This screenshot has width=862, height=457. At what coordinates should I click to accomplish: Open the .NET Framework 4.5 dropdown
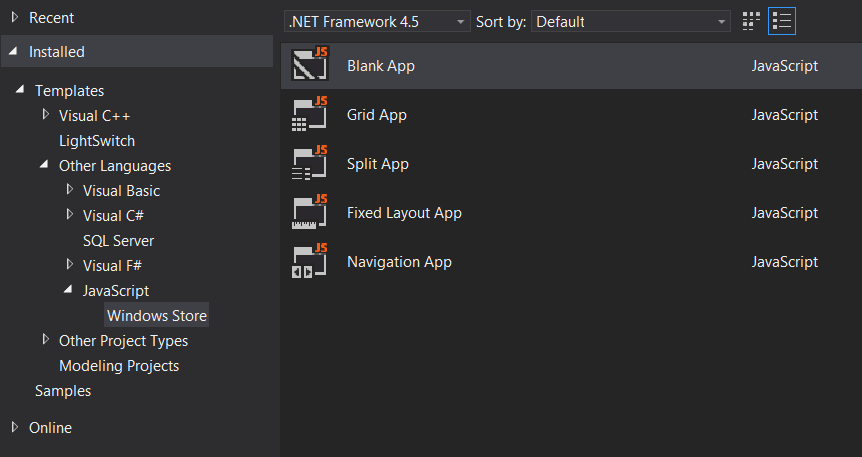[377, 21]
